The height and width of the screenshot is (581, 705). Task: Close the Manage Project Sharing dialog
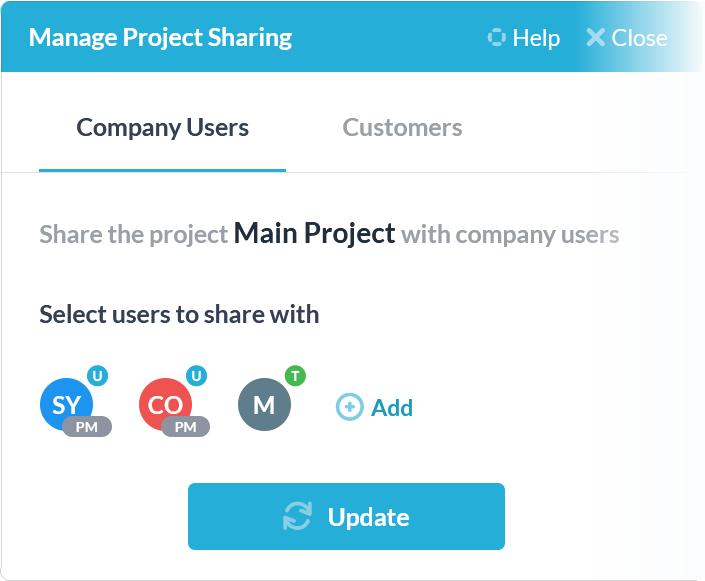tap(627, 38)
